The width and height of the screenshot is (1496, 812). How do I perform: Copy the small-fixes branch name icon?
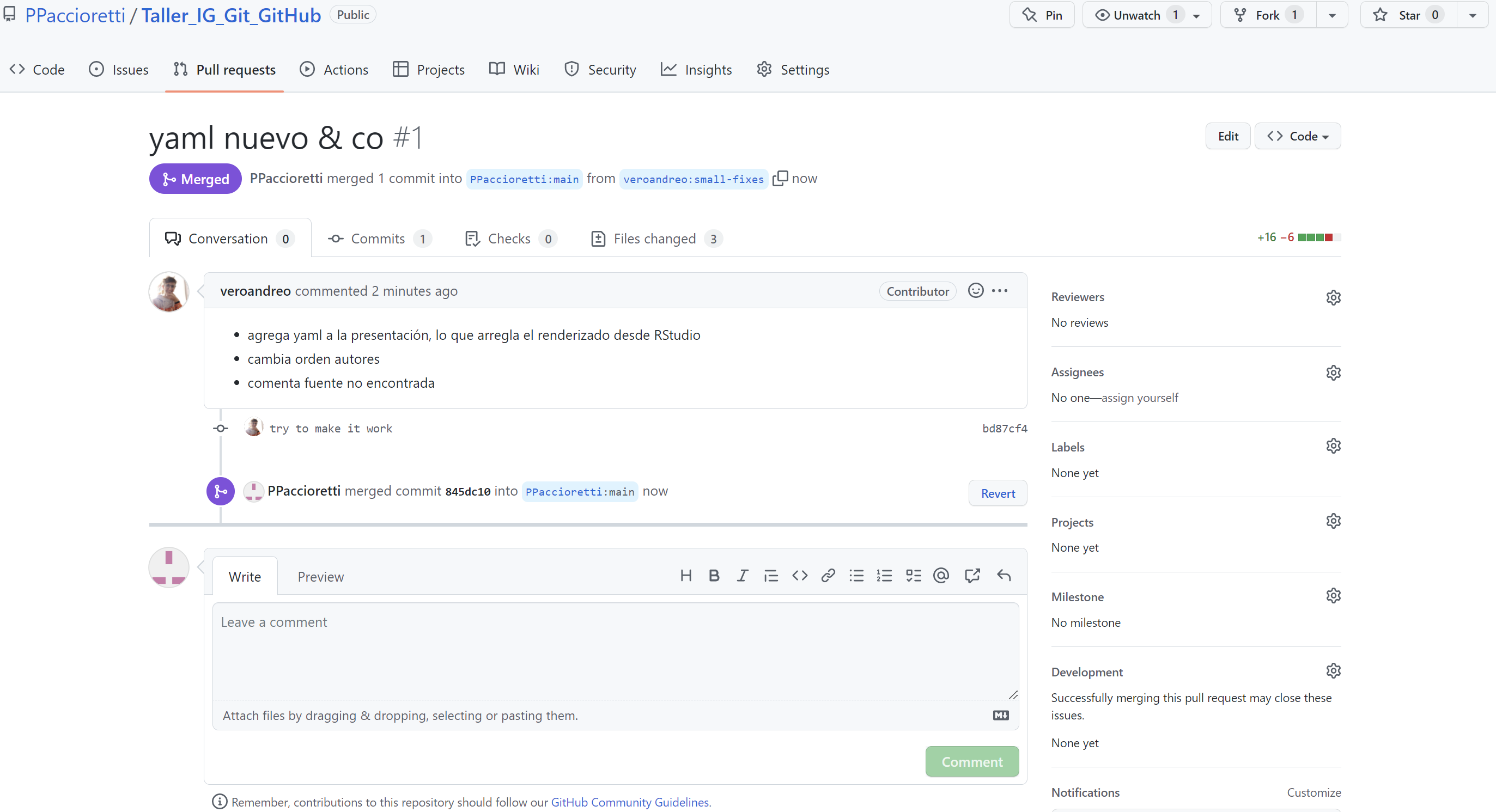pos(780,178)
